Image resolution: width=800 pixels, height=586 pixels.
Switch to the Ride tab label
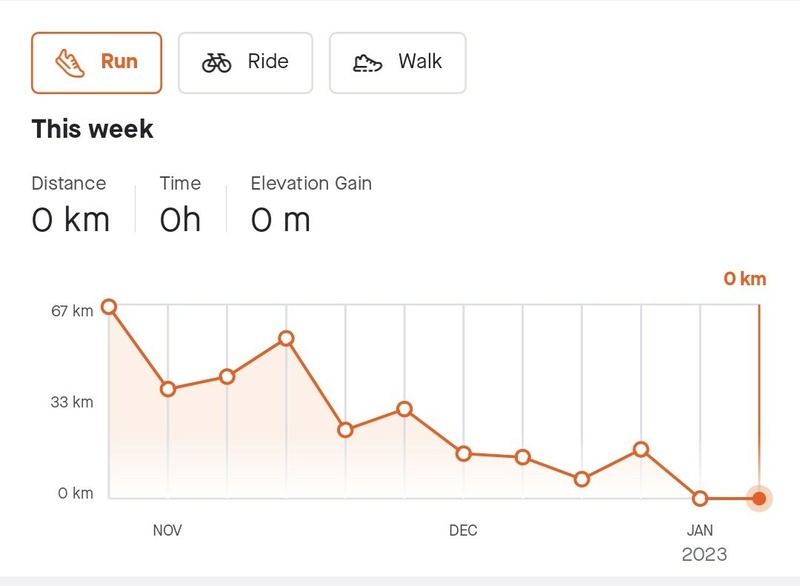[x=268, y=62]
